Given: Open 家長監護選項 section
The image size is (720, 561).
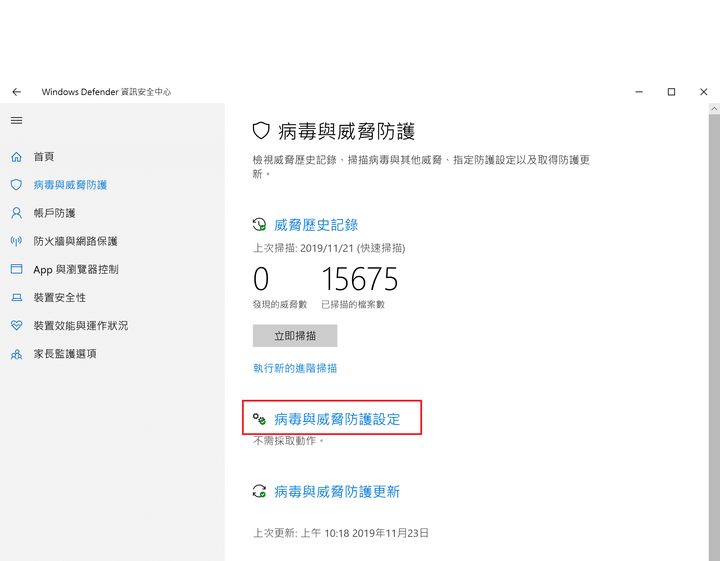Looking at the screenshot, I should [65, 354].
